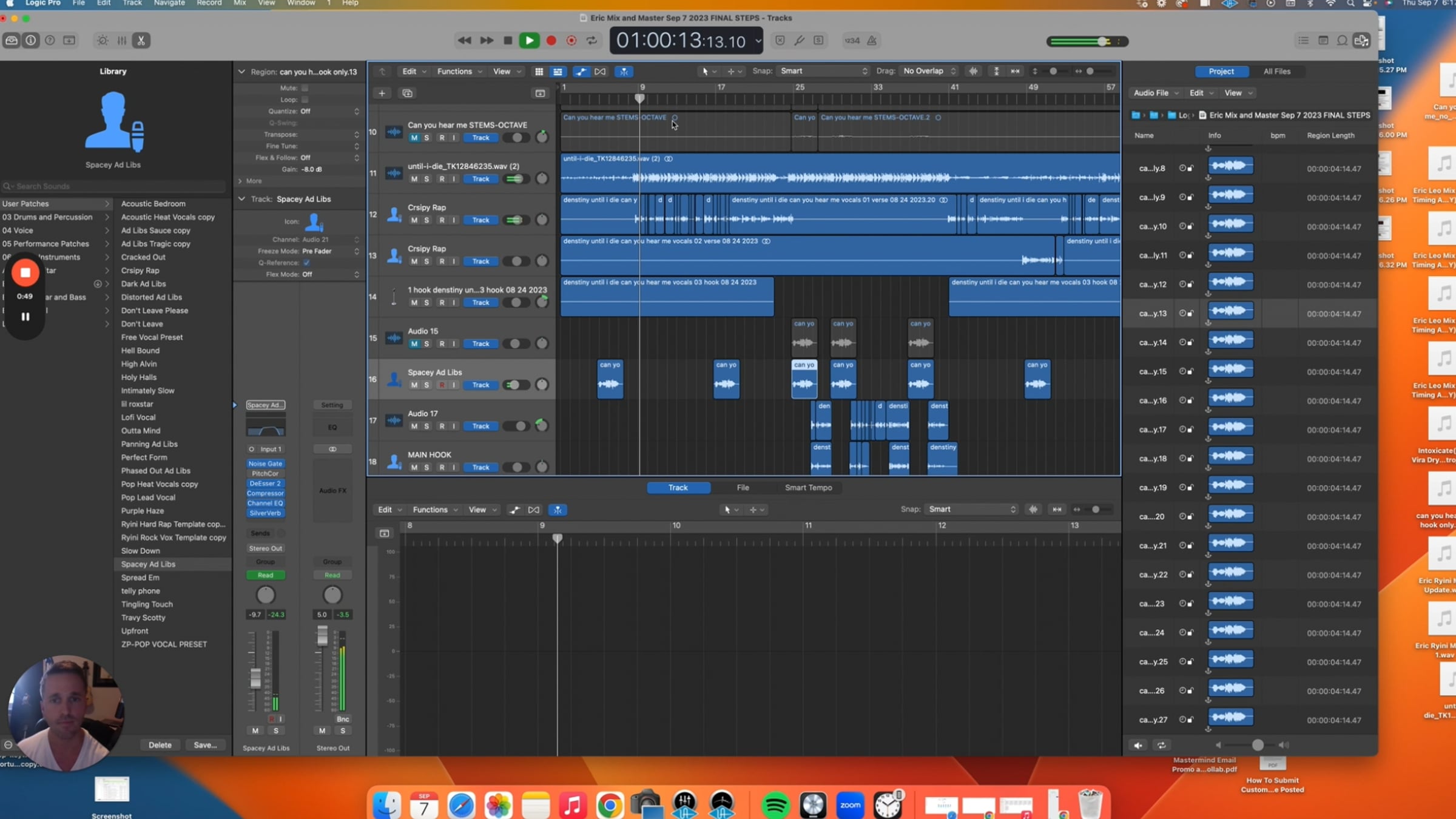Solo the Spacey Ad Libs track
Screen dimensions: 1456x819
(426, 385)
